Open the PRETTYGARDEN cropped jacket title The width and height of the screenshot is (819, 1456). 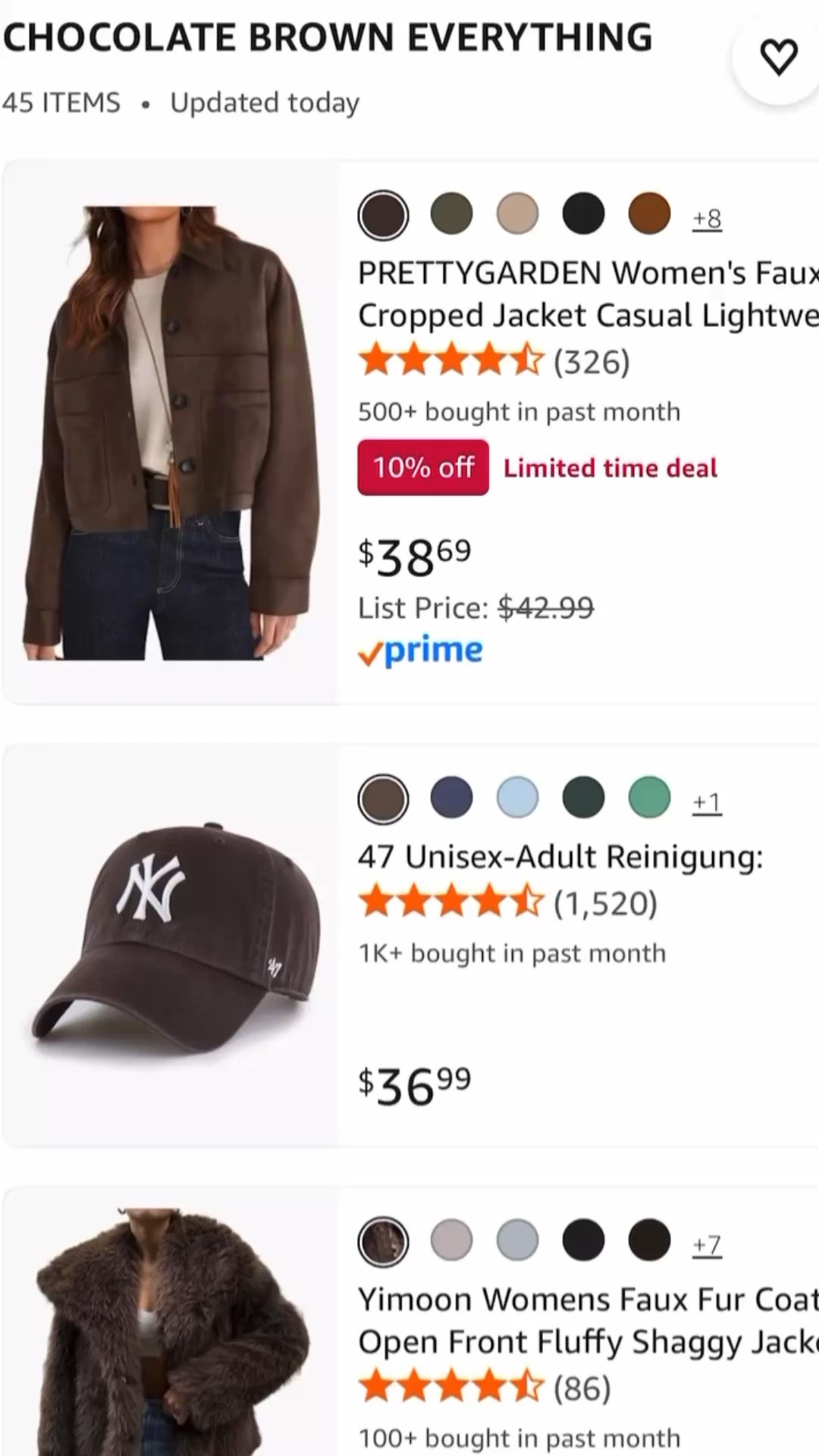click(x=588, y=294)
